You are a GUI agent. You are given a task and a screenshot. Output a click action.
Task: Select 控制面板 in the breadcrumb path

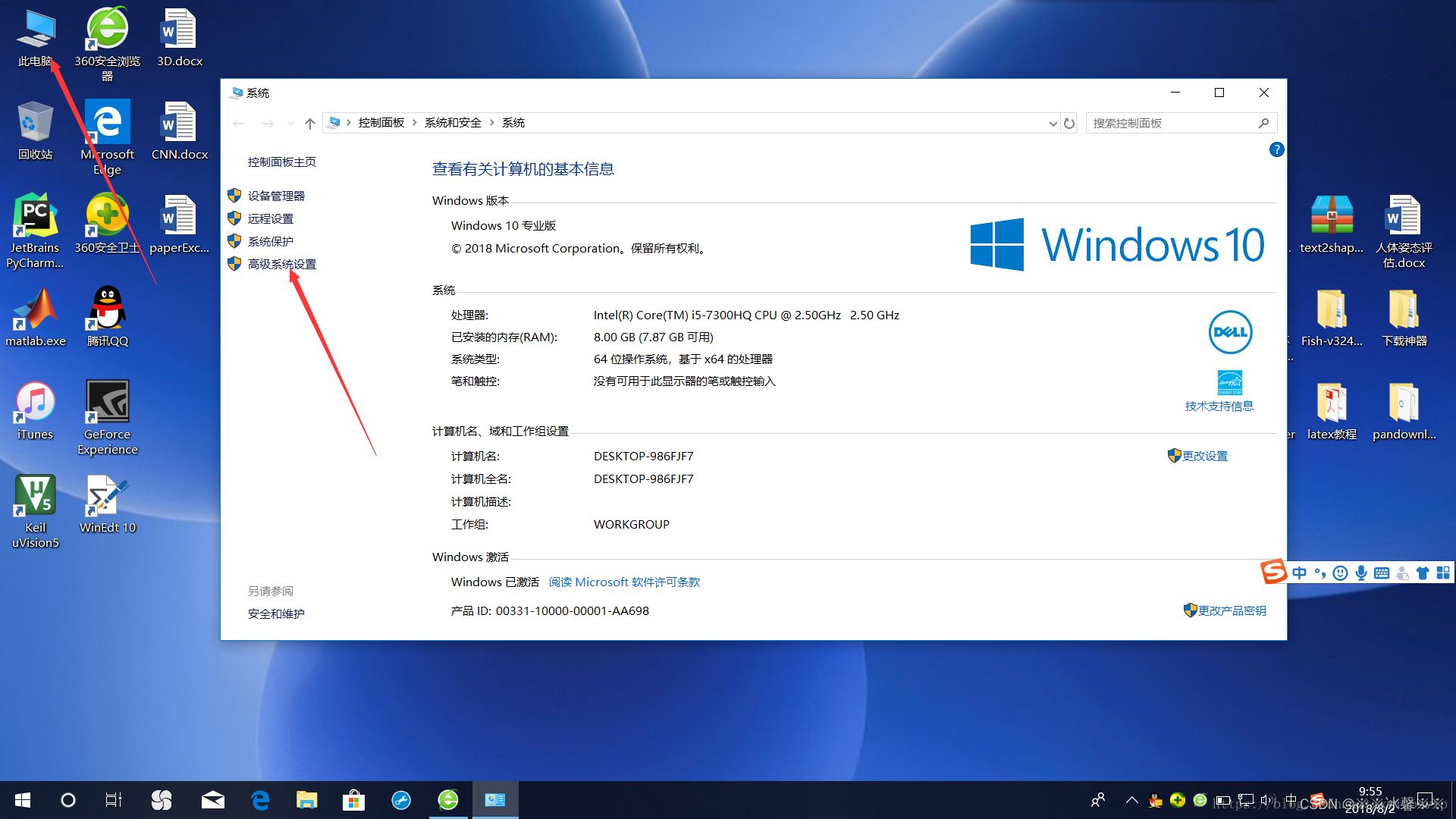click(x=381, y=123)
